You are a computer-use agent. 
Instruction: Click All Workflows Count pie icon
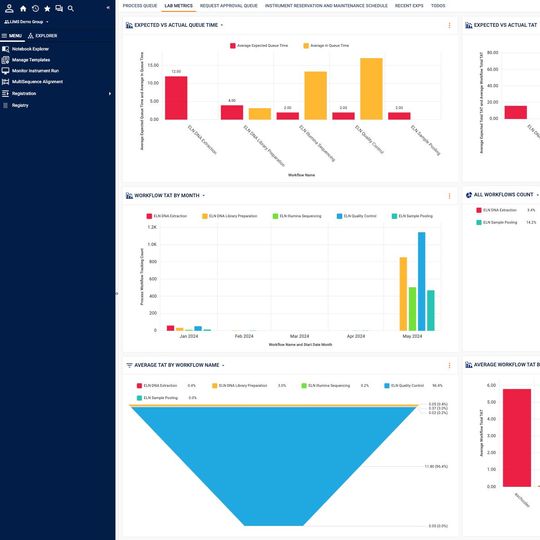[469, 195]
